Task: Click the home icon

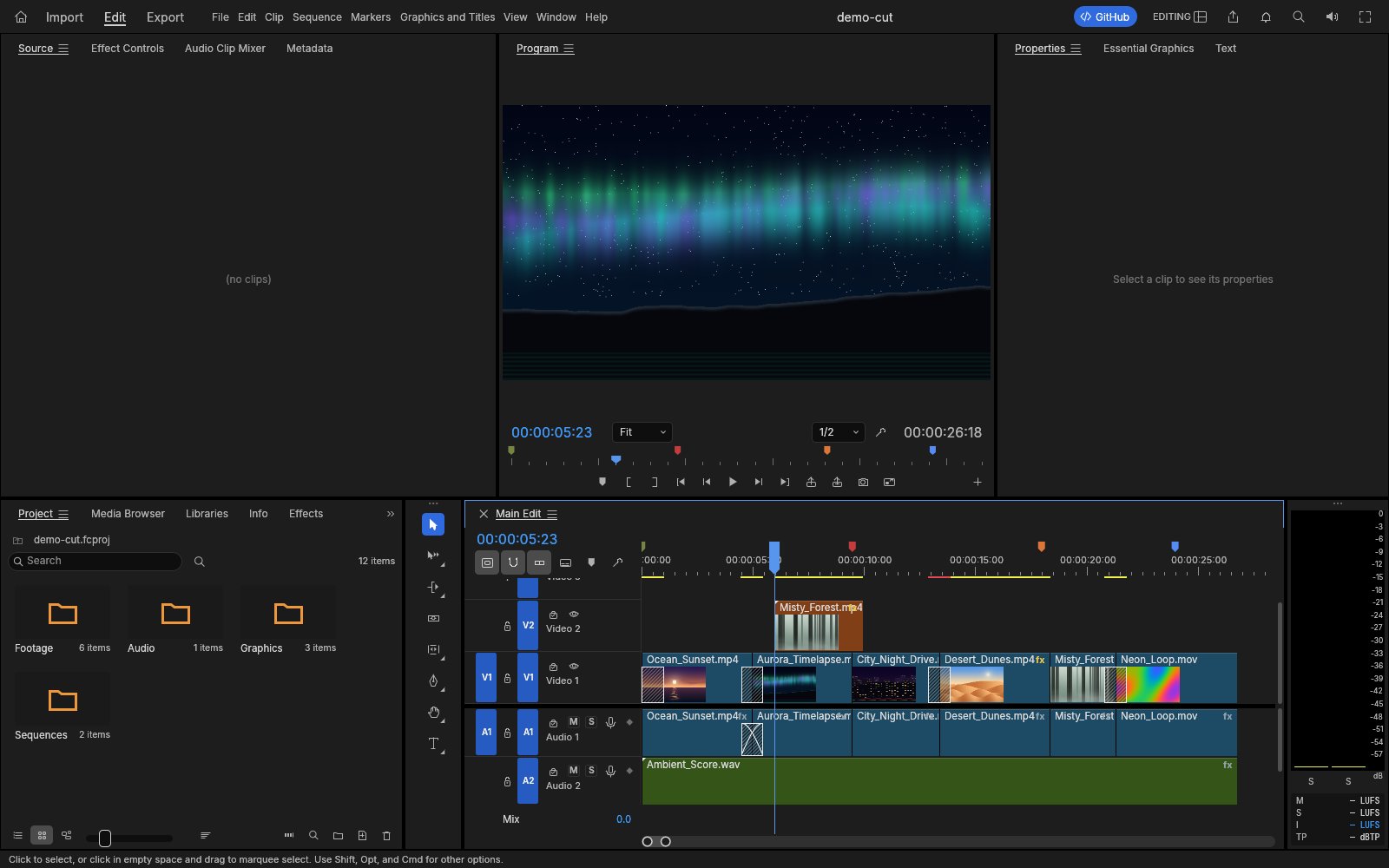Action: tap(21, 16)
